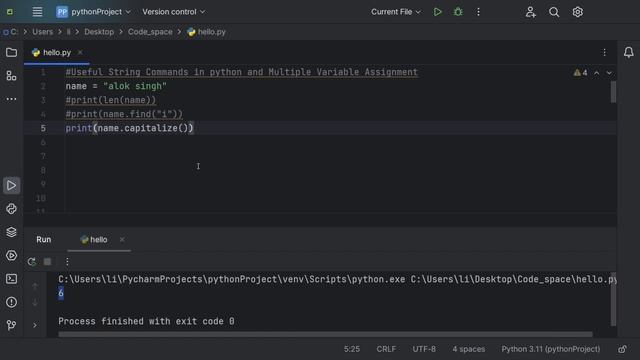Click the #print(name.find("i")) line
The height and width of the screenshot is (360, 640).
tap(124, 114)
